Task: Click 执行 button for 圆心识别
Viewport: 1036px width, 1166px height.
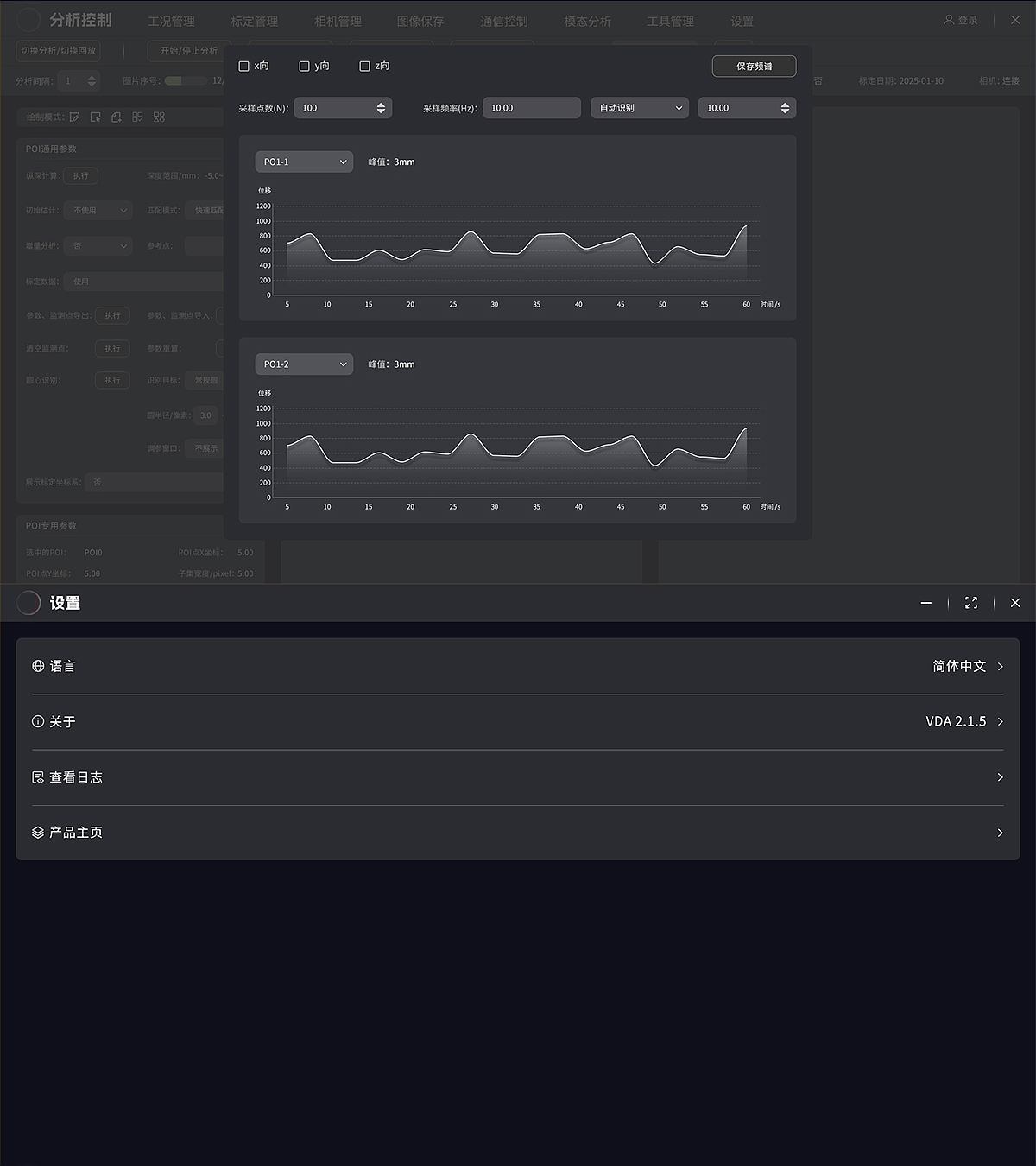Action: point(112,380)
